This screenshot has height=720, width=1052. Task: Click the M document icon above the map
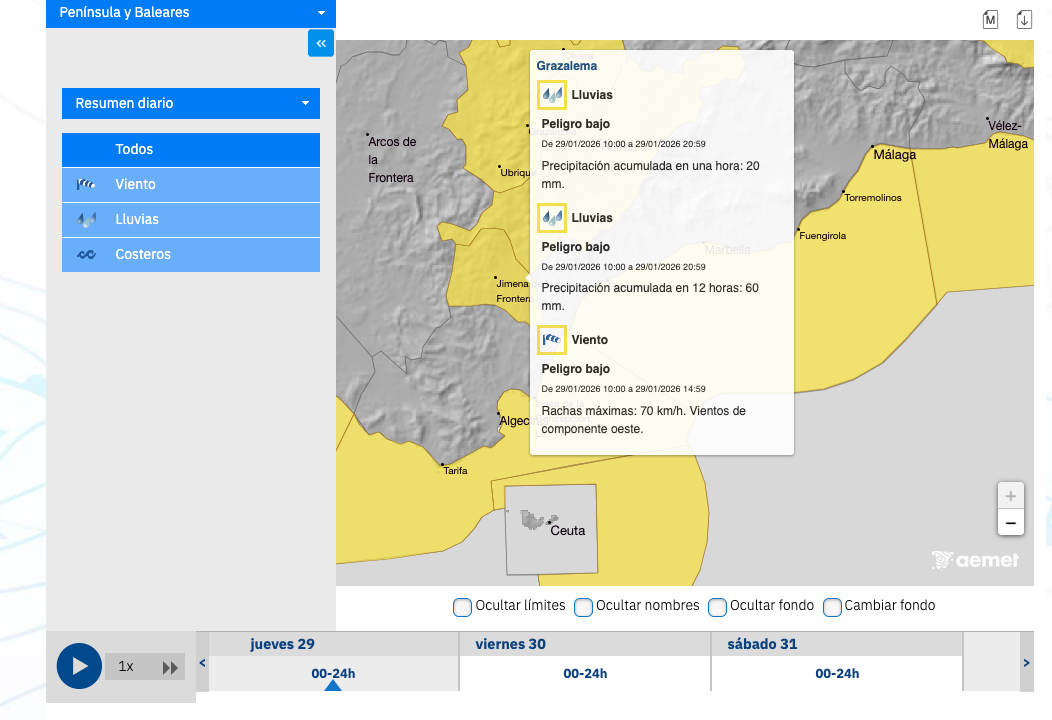click(990, 20)
